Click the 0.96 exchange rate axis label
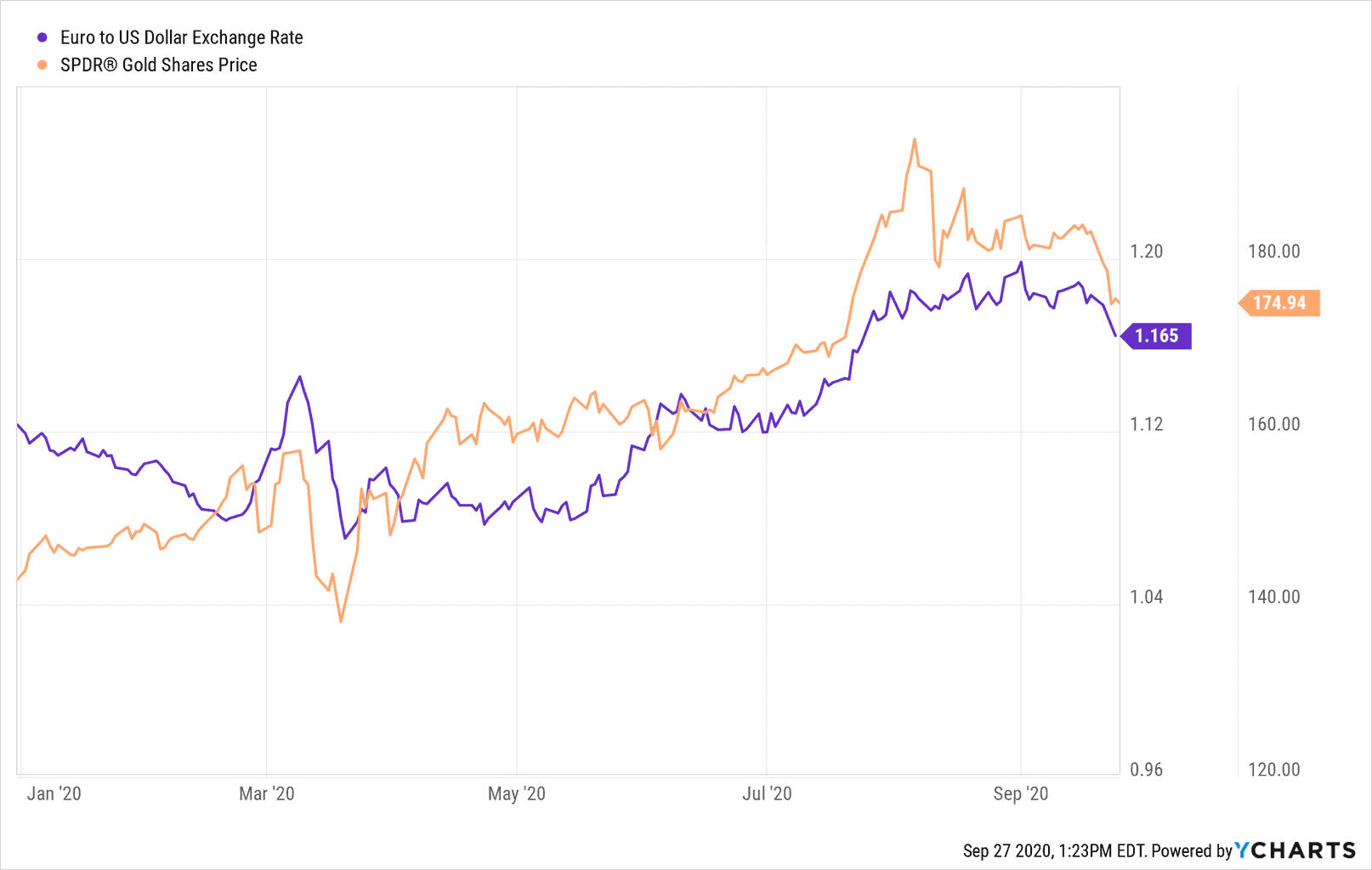The image size is (1372, 870). tap(1146, 770)
